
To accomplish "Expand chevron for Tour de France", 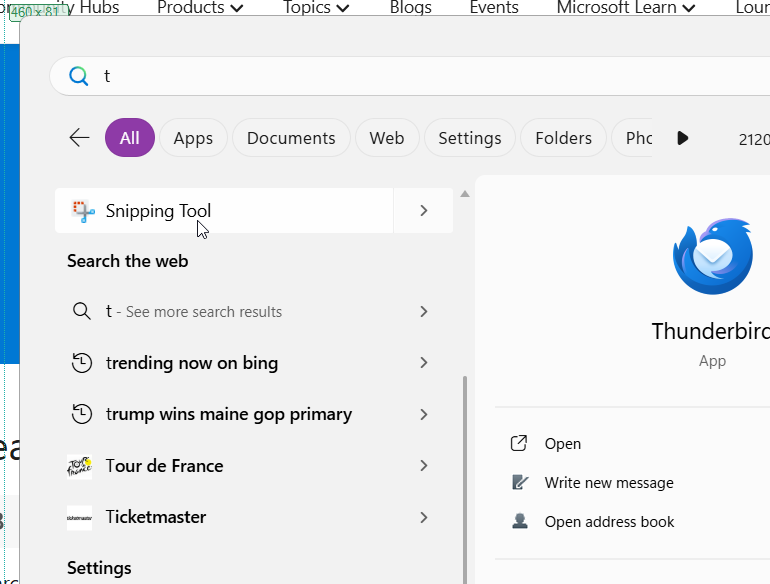I will (423, 466).
